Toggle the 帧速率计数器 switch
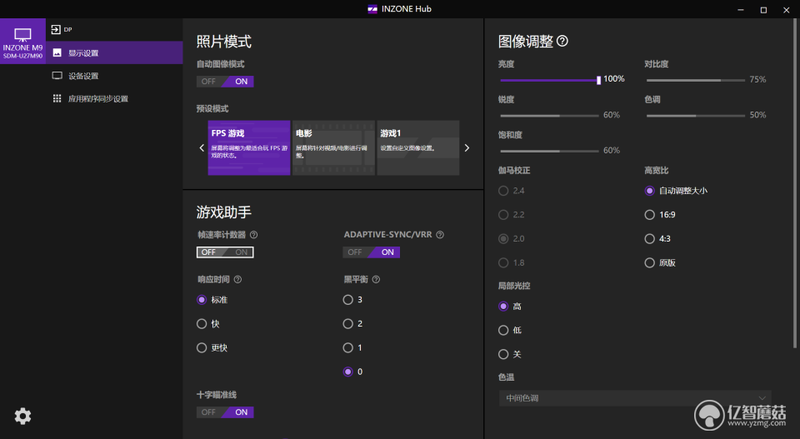 [x=225, y=252]
